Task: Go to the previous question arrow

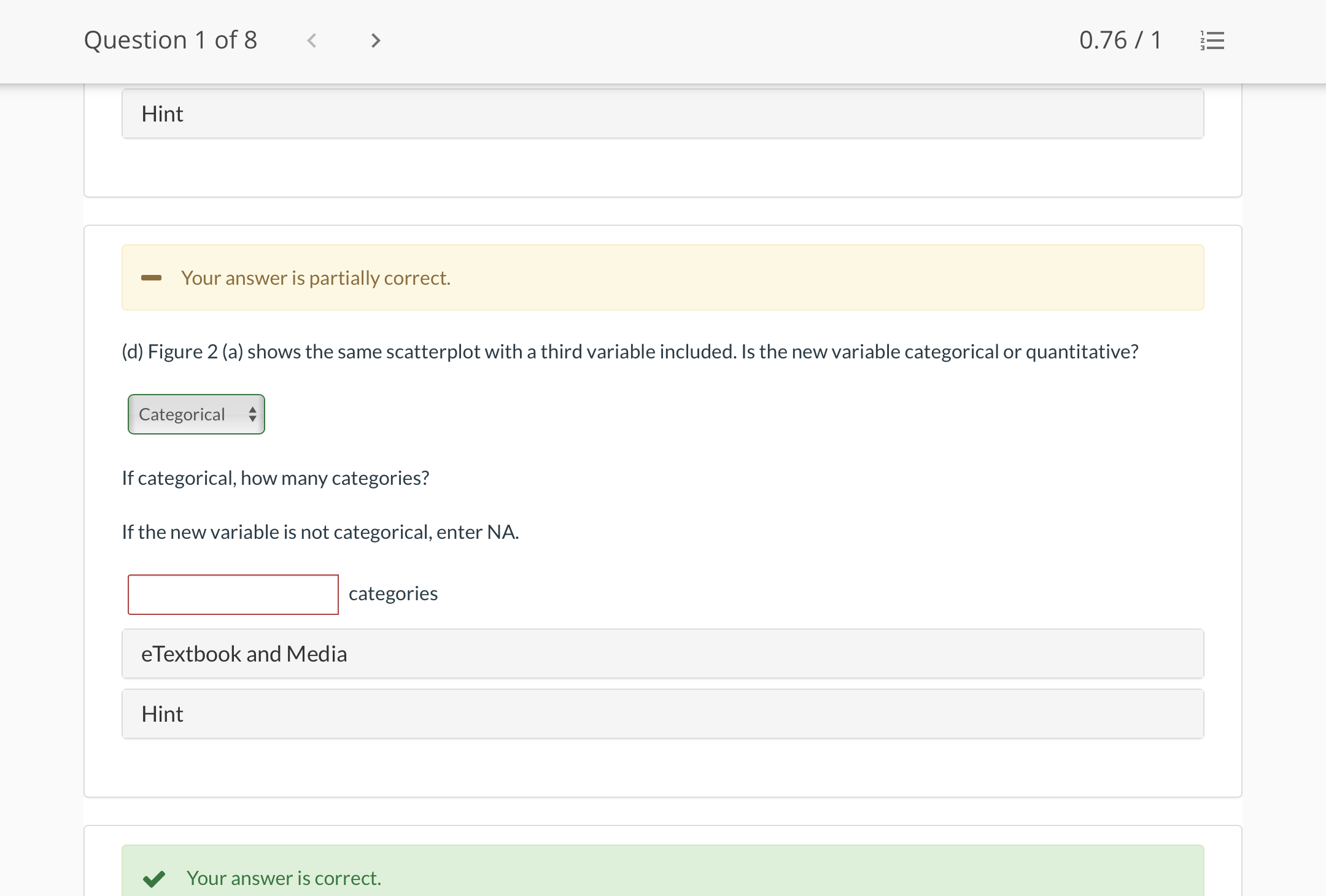Action: coord(312,41)
